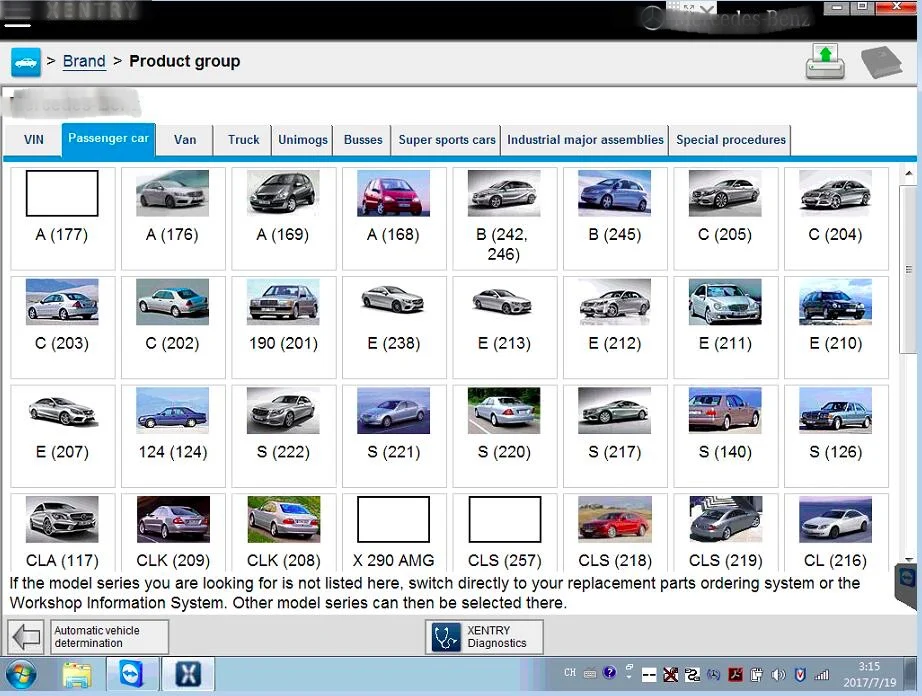
Task: Launch XENTRY Diagnostics button
Action: click(x=484, y=637)
